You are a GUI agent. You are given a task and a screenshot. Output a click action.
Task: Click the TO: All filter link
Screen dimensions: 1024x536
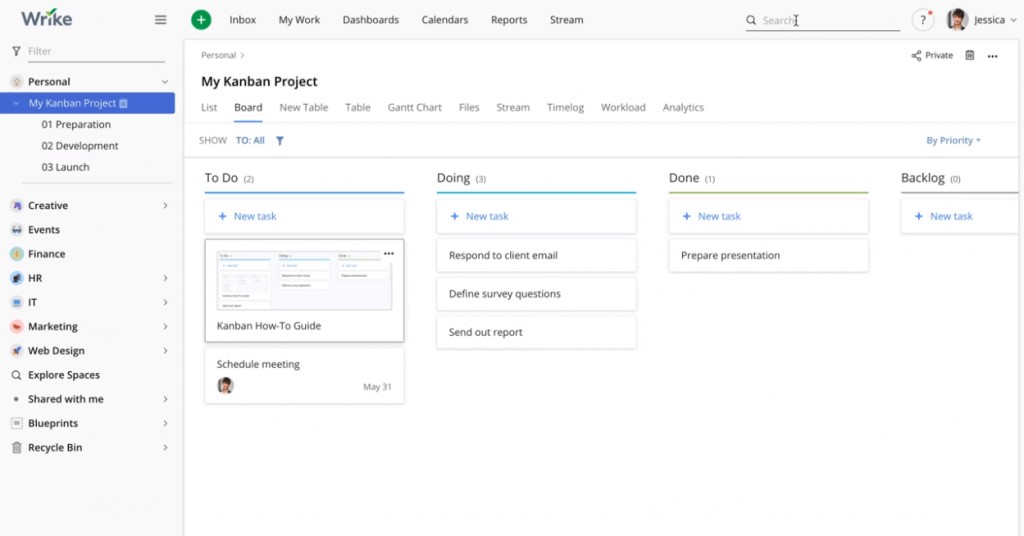[250, 141]
